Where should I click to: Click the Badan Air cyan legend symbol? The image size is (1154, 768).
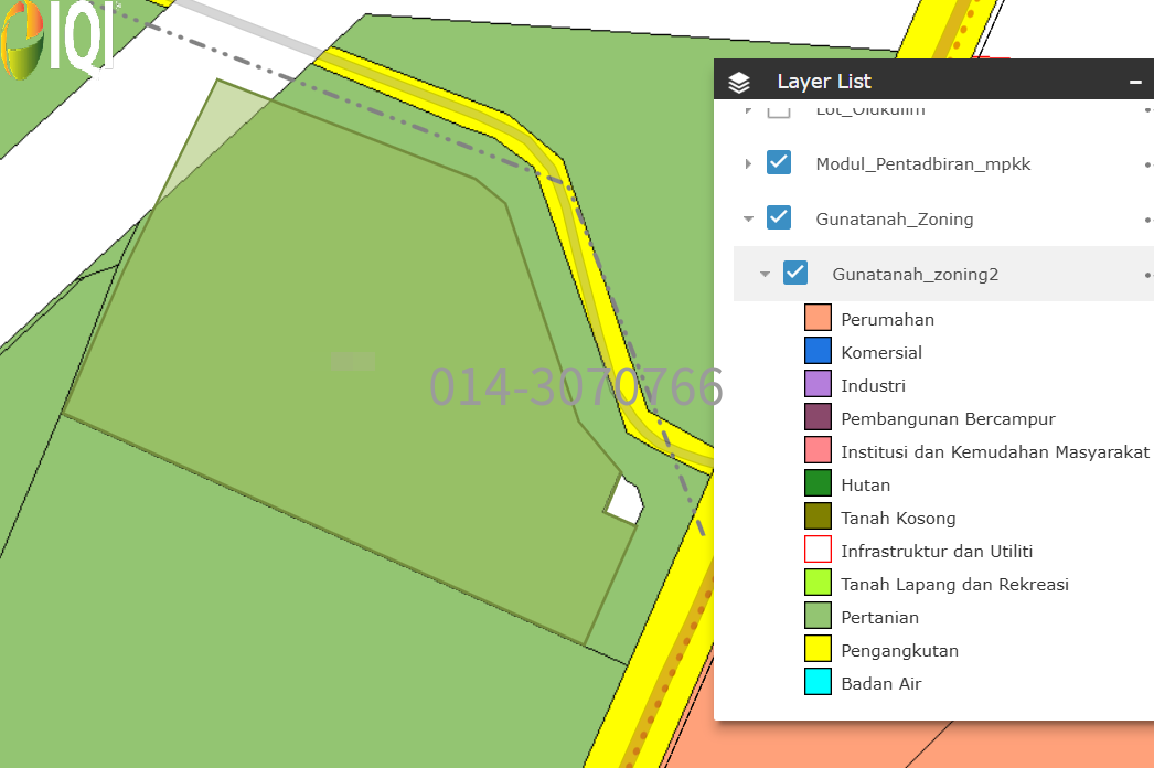pyautogui.click(x=818, y=684)
